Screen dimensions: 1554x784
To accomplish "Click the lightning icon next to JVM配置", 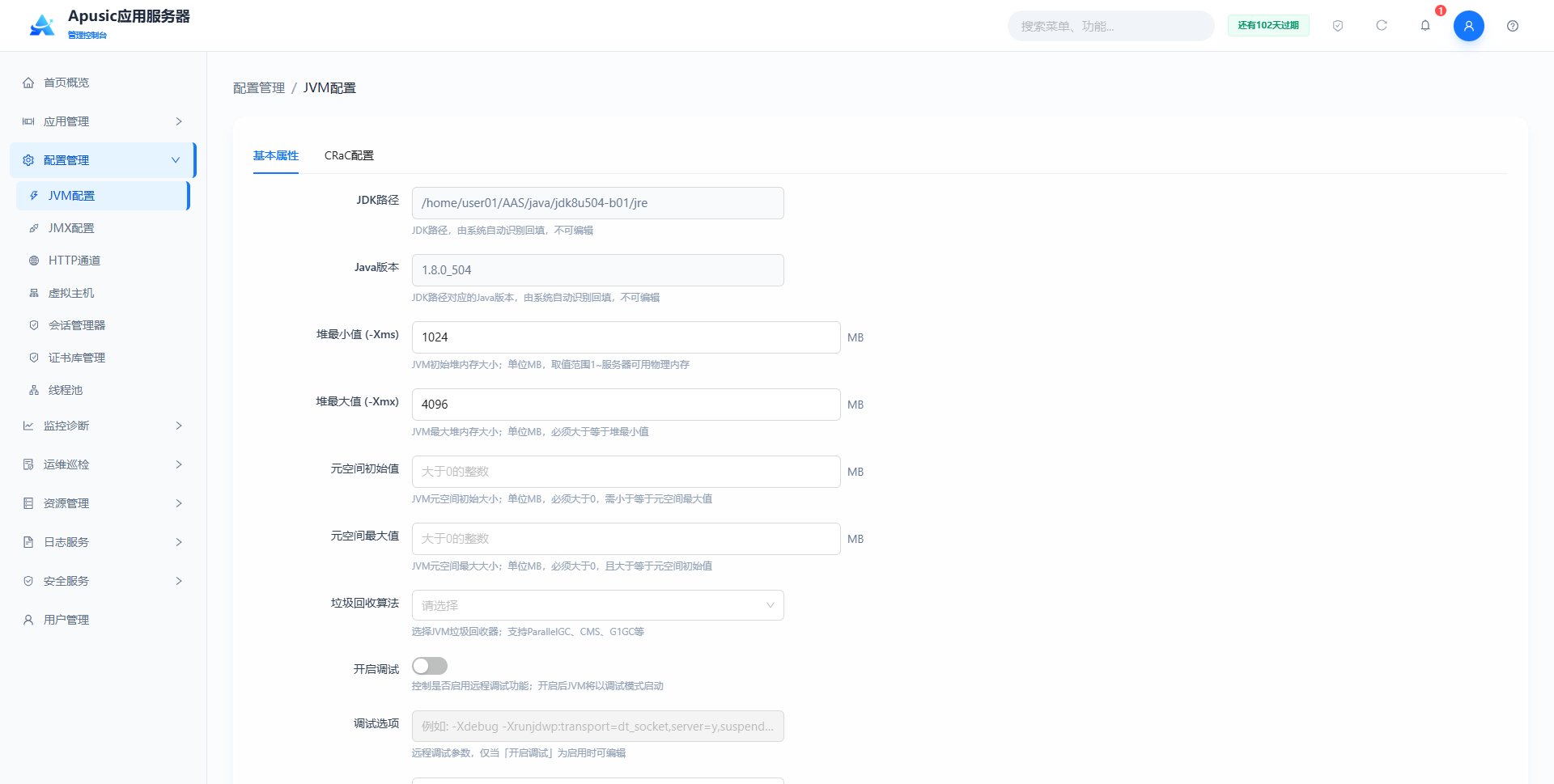I will coord(34,196).
